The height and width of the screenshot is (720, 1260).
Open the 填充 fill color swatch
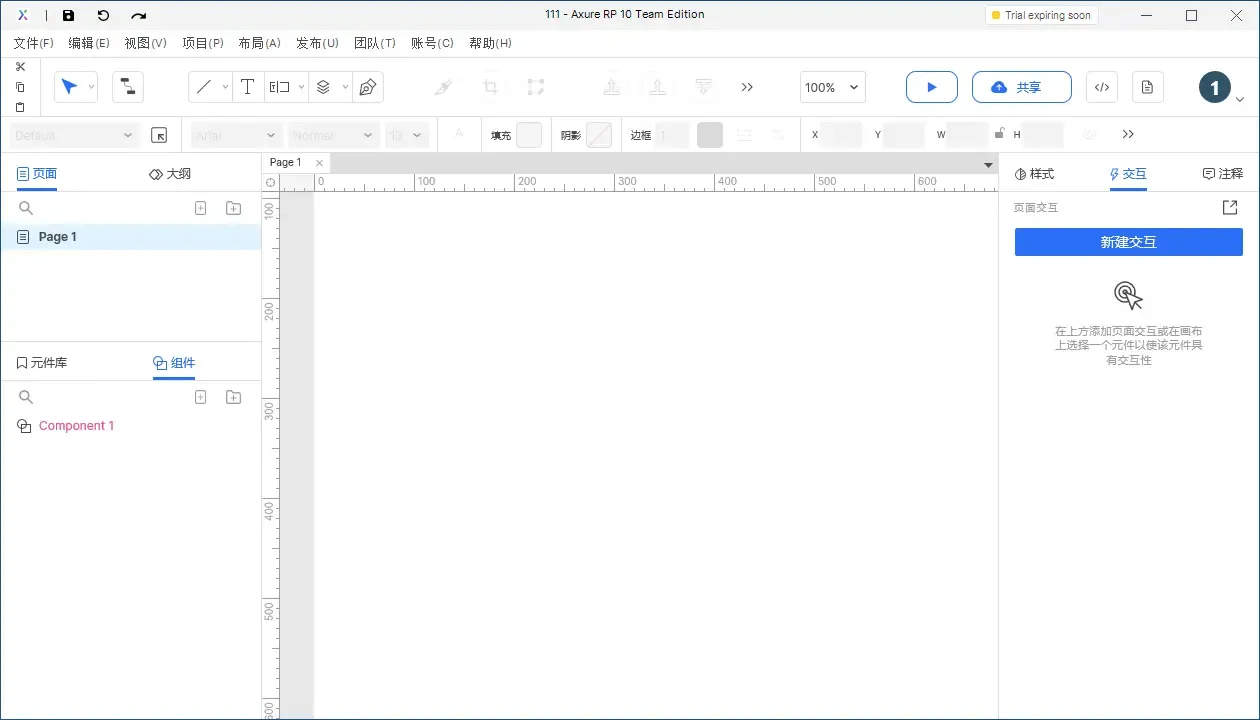click(529, 135)
